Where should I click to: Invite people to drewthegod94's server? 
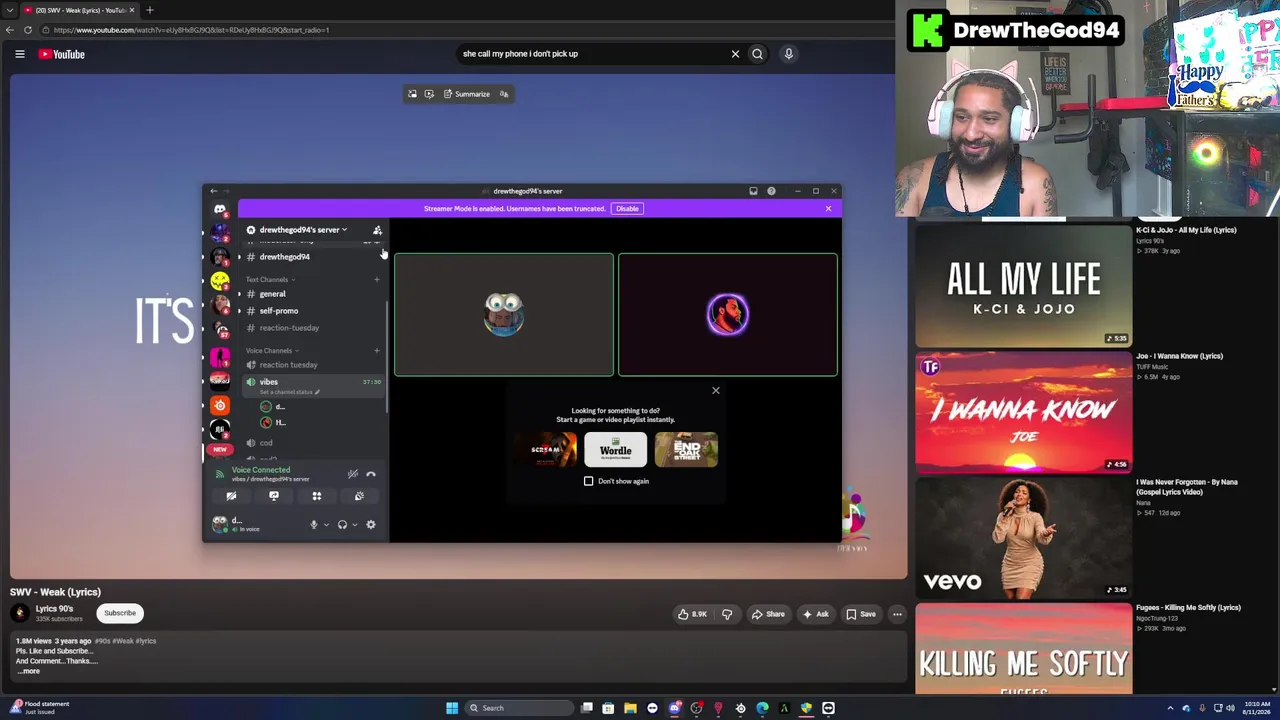(377, 230)
